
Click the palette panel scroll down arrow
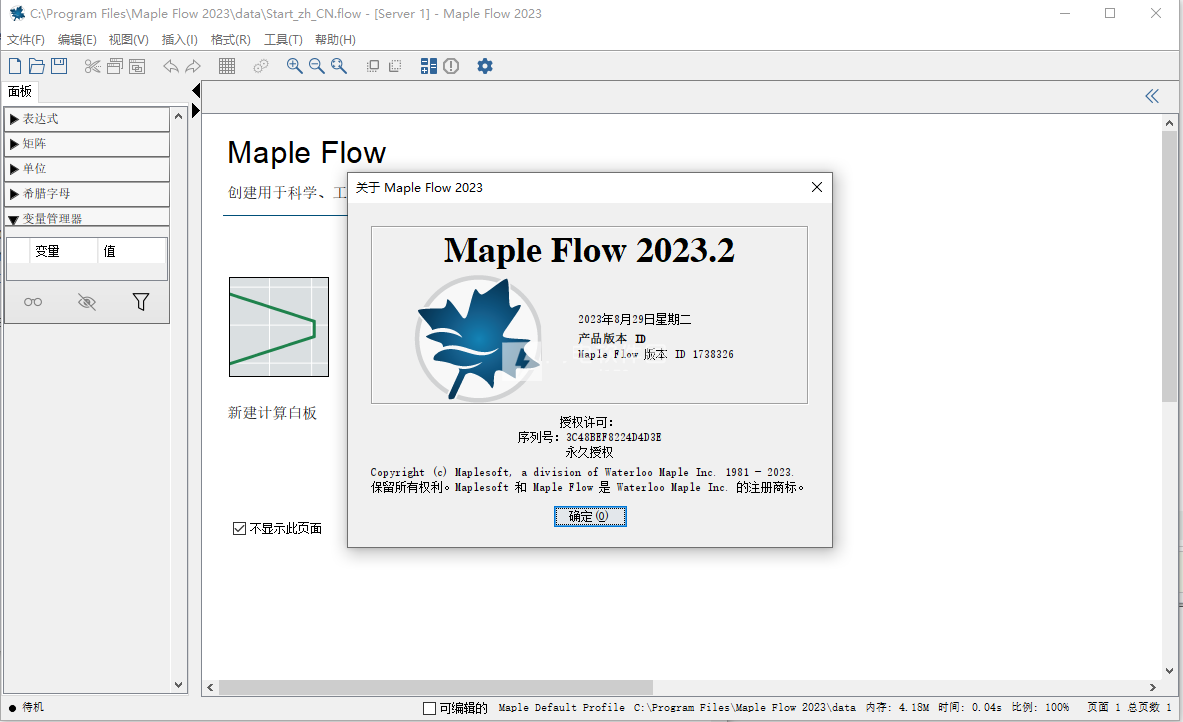click(x=179, y=685)
